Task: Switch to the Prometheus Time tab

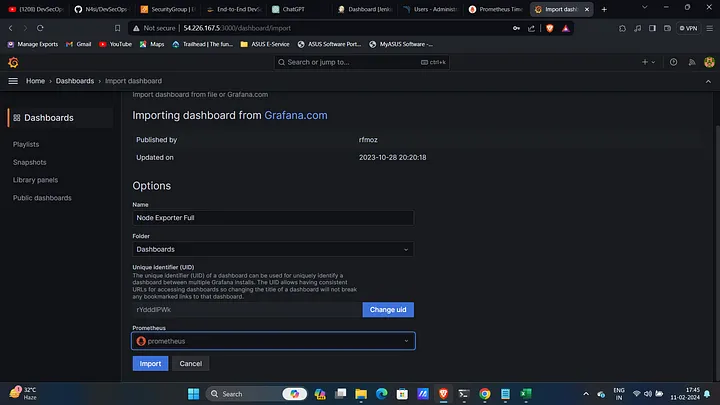Action: click(x=496, y=9)
